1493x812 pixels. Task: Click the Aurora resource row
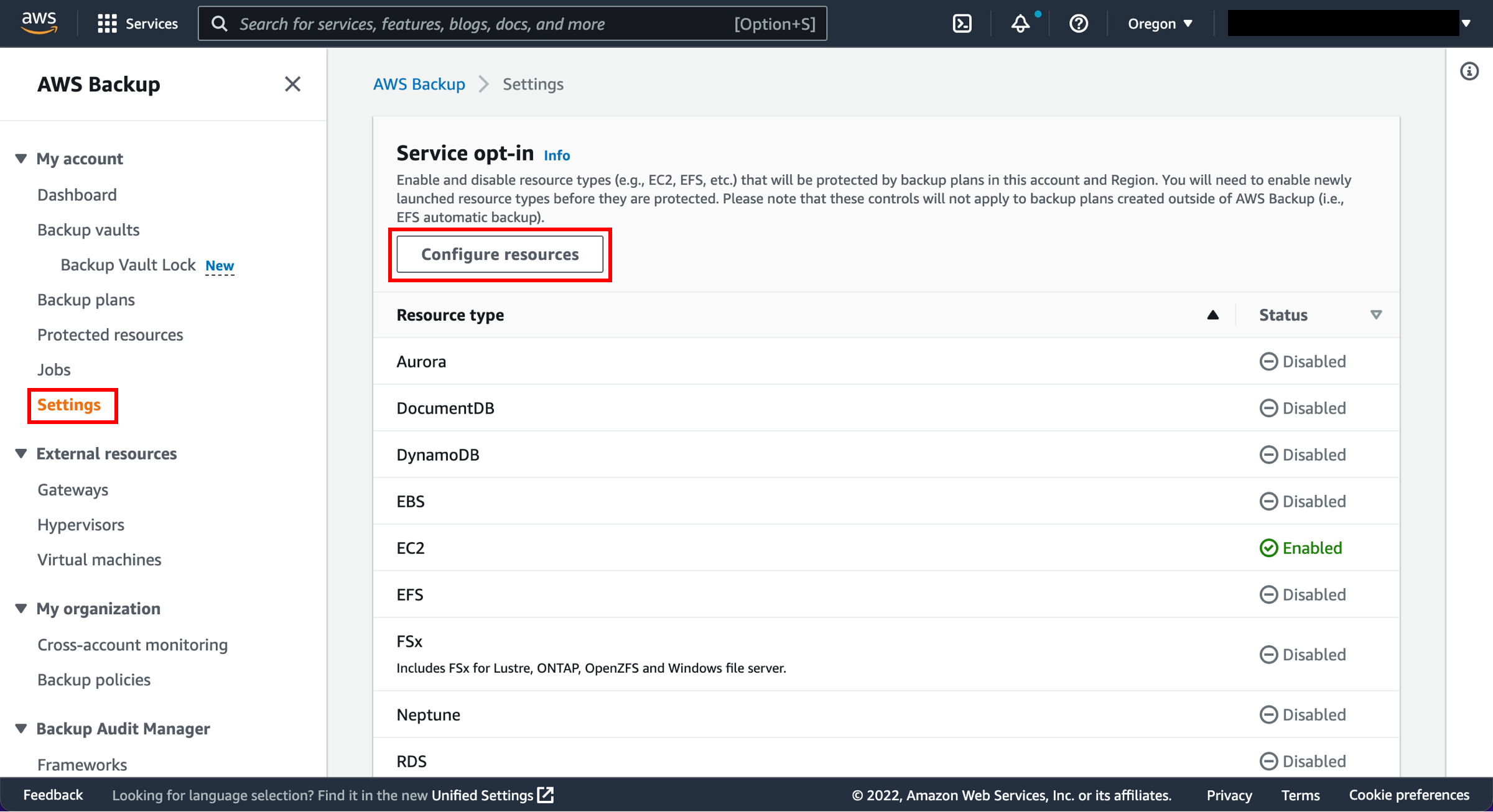tap(886, 362)
